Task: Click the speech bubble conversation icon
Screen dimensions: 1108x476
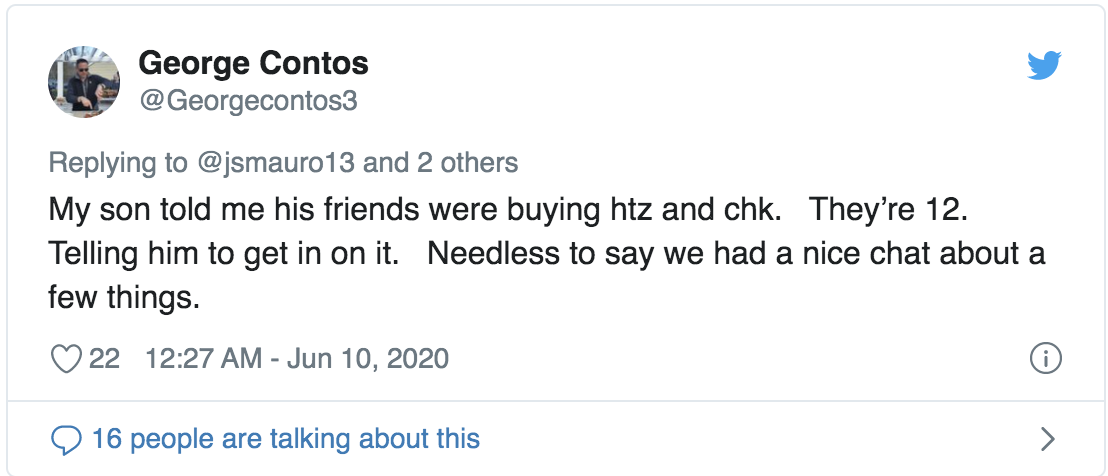Action: pos(66,438)
